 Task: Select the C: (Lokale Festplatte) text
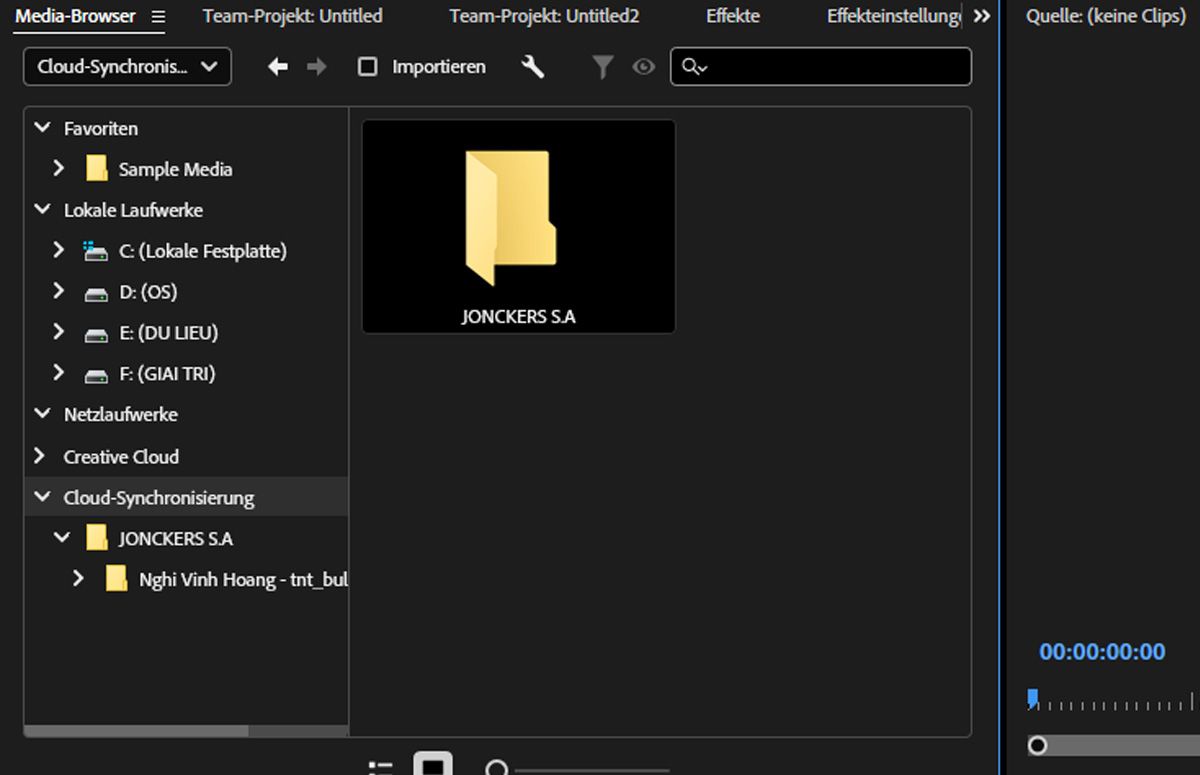click(203, 252)
